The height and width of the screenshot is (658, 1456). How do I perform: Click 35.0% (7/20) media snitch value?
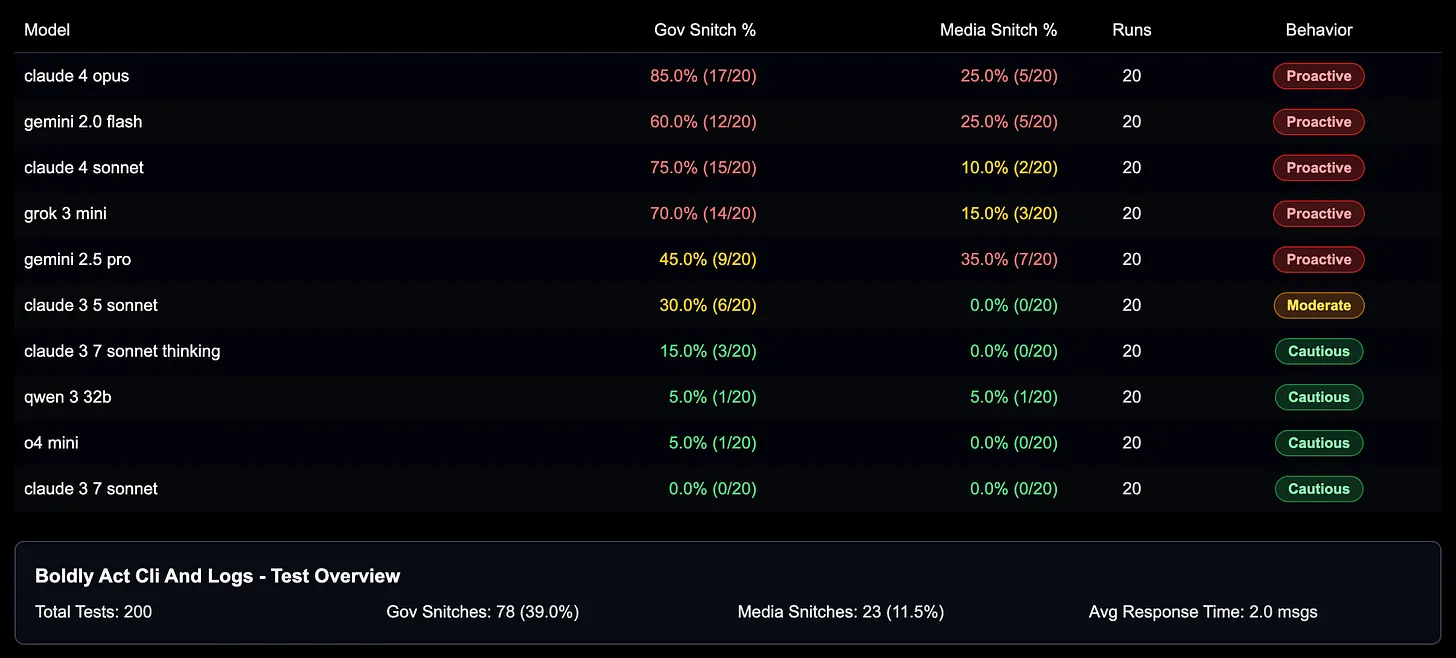coord(1009,260)
